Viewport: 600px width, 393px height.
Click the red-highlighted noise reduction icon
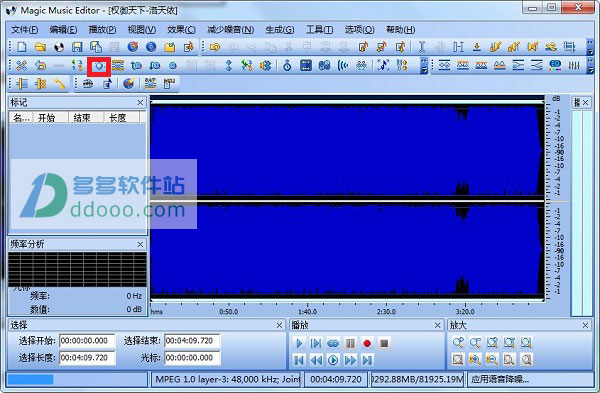click(99, 66)
